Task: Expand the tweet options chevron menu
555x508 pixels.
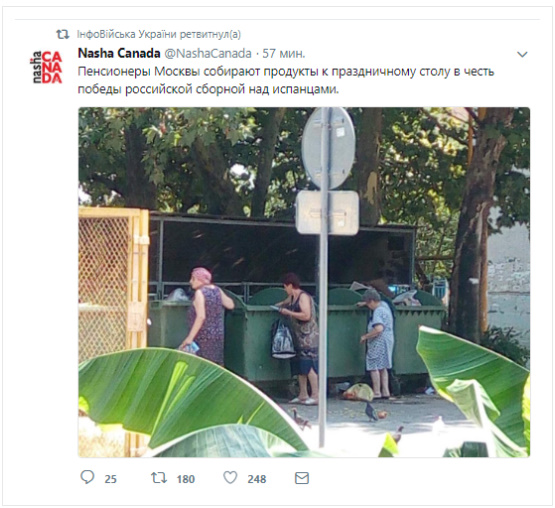Action: point(522,54)
